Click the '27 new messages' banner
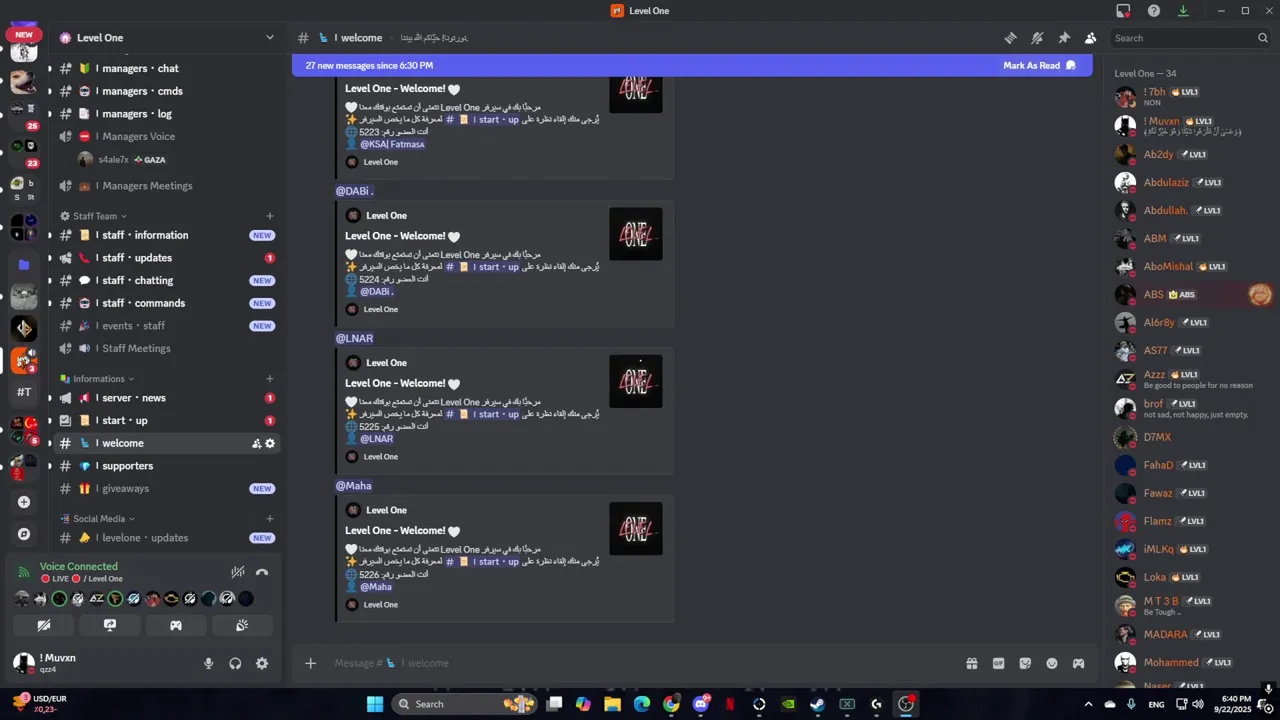 click(x=692, y=66)
